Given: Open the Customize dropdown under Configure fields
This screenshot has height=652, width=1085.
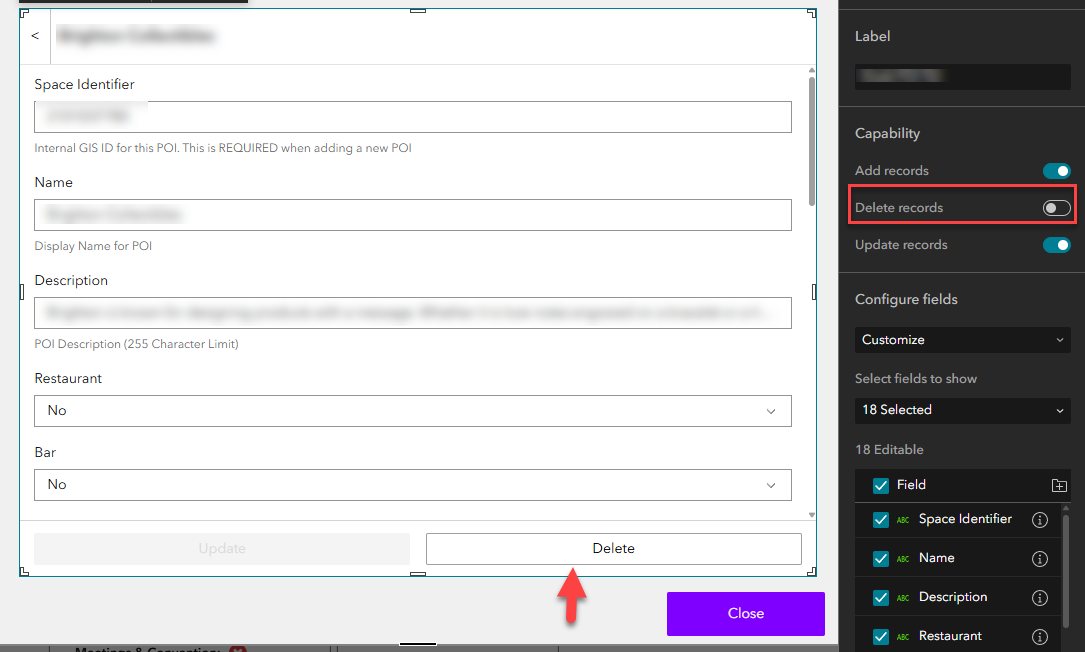Looking at the screenshot, I should (x=961, y=340).
